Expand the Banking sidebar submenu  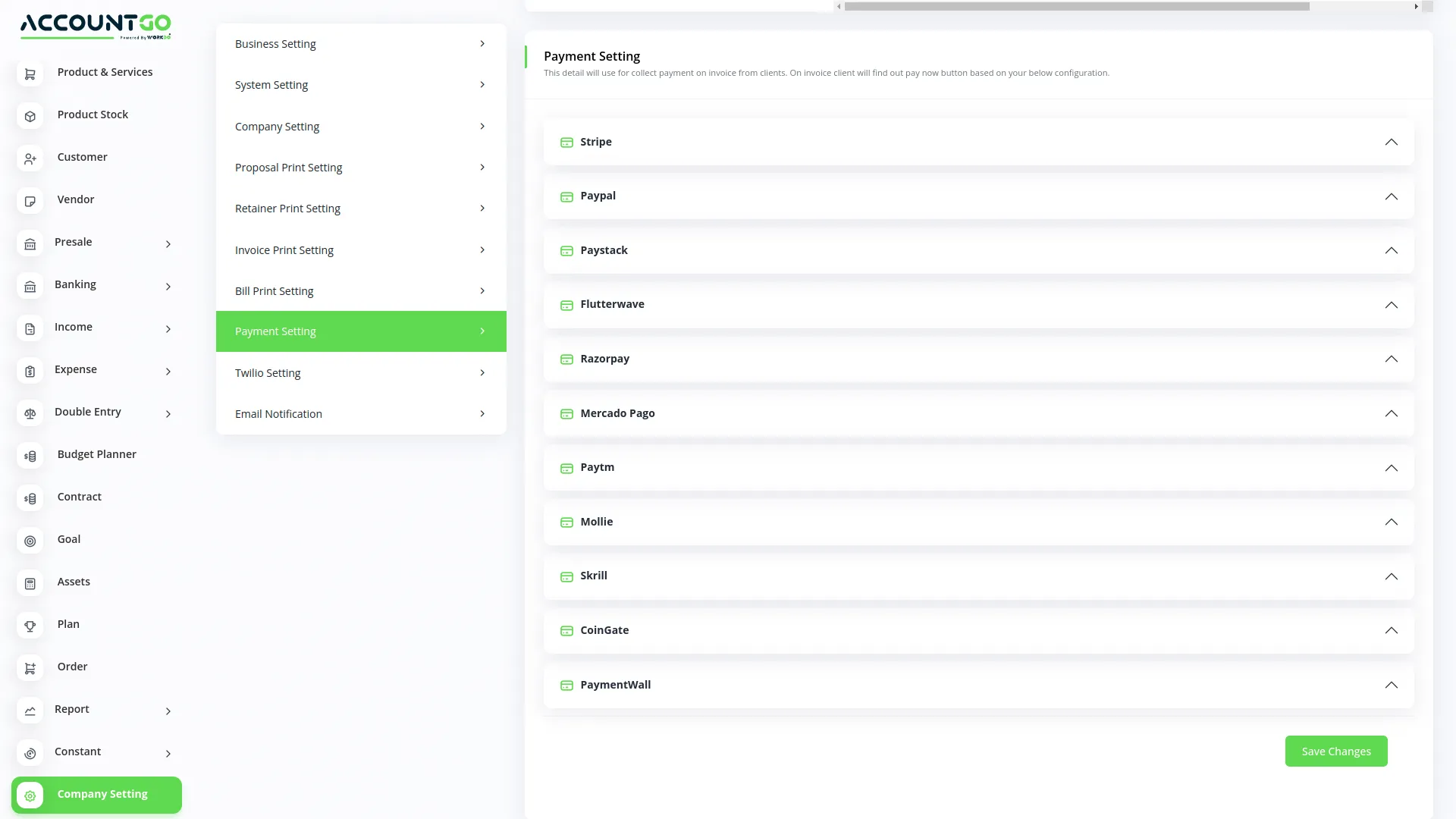[168, 287]
